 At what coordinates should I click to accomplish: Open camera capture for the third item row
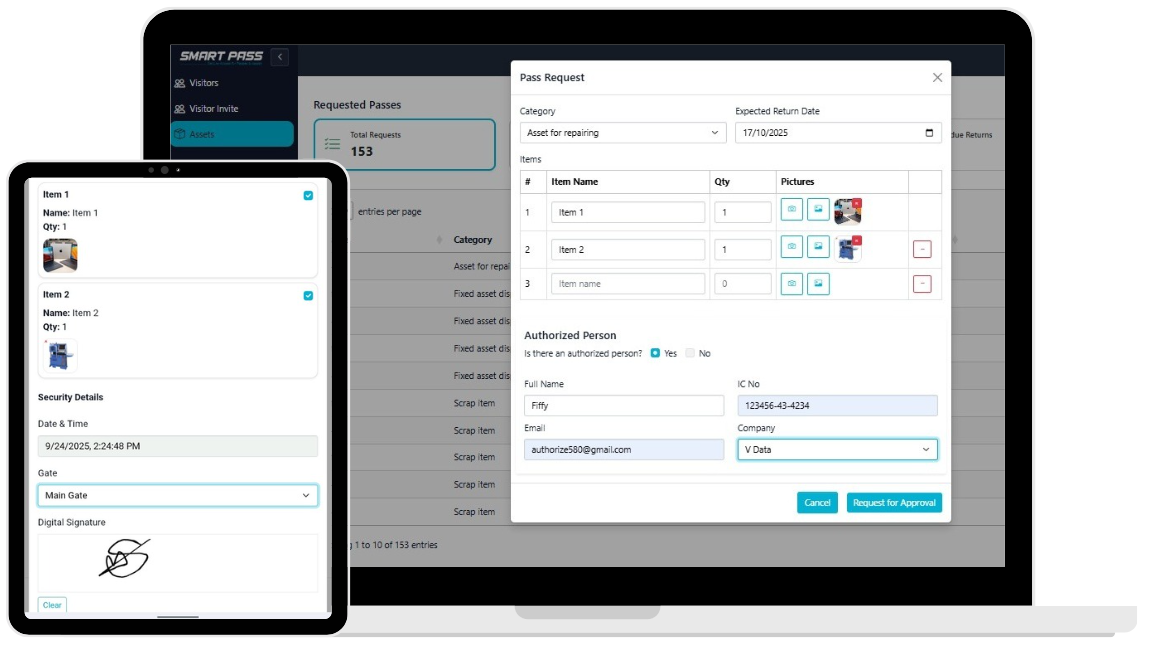[x=792, y=283]
